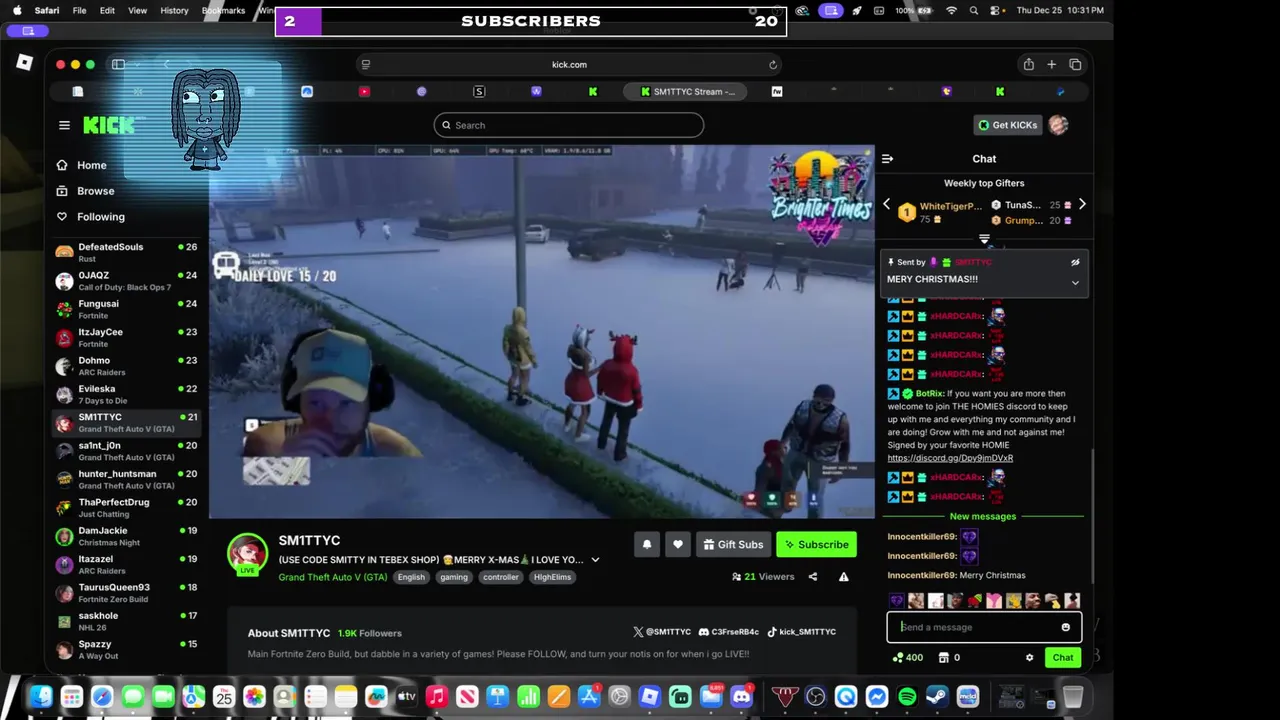Click the SM1TTYC streamer avatar
The height and width of the screenshot is (720, 1280).
point(247,553)
